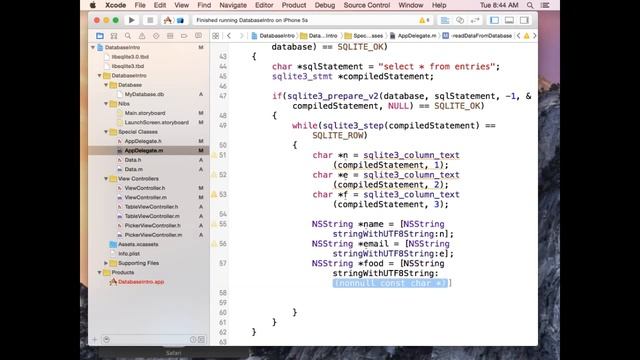Select DatabaseIntro.app product
Screen dimensions: 640x360
[141, 282]
